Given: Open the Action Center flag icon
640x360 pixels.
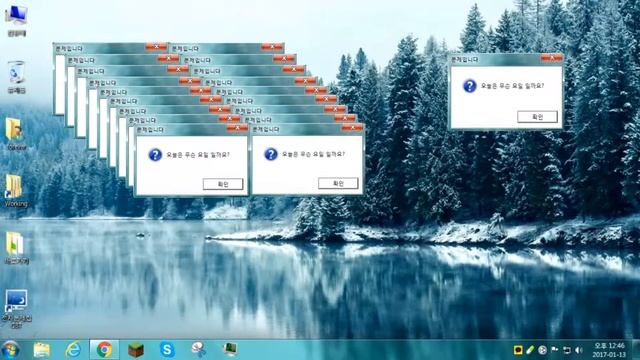Looking at the screenshot, I should coord(554,350).
